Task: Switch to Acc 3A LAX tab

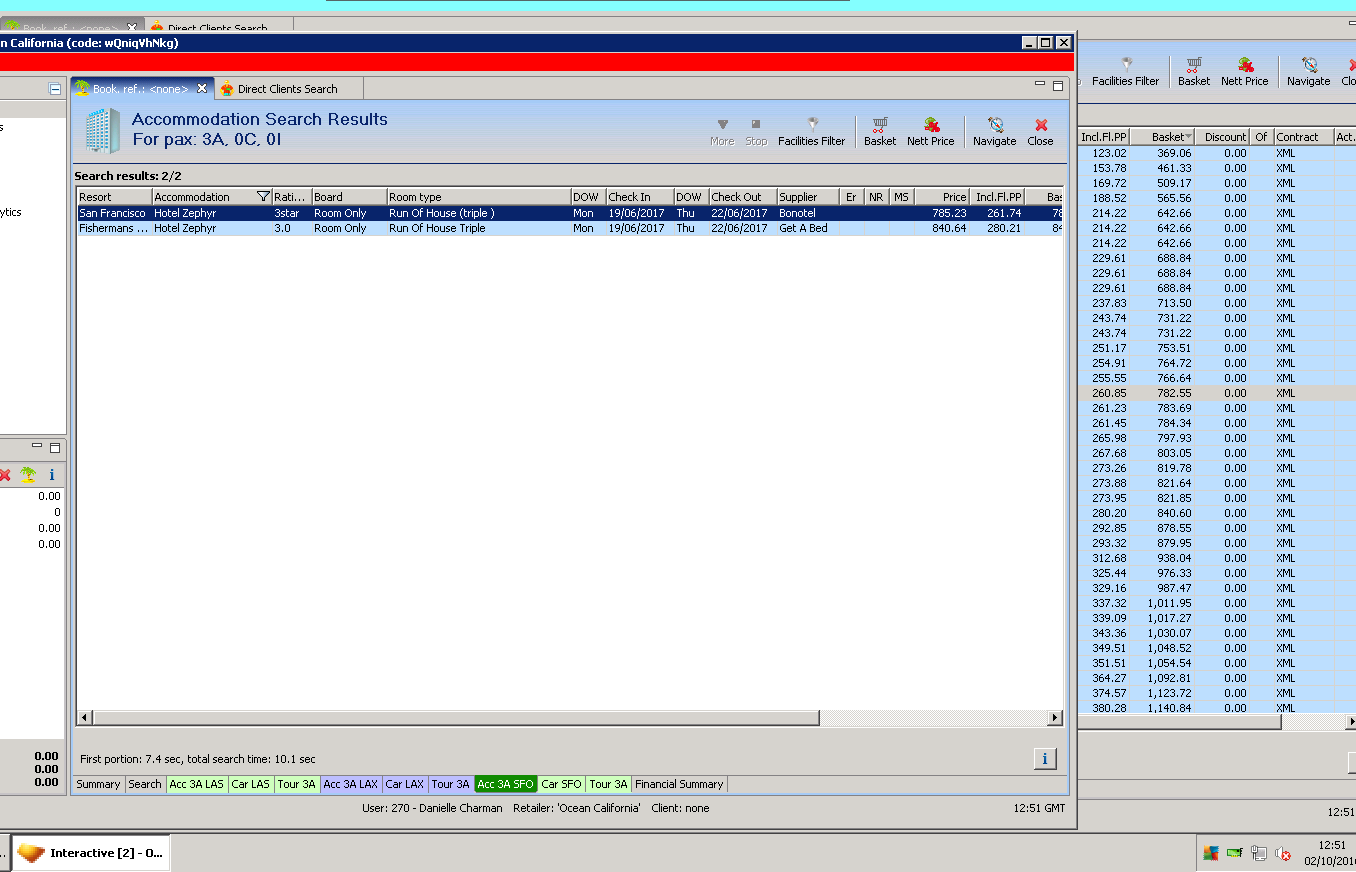Action: 351,784
